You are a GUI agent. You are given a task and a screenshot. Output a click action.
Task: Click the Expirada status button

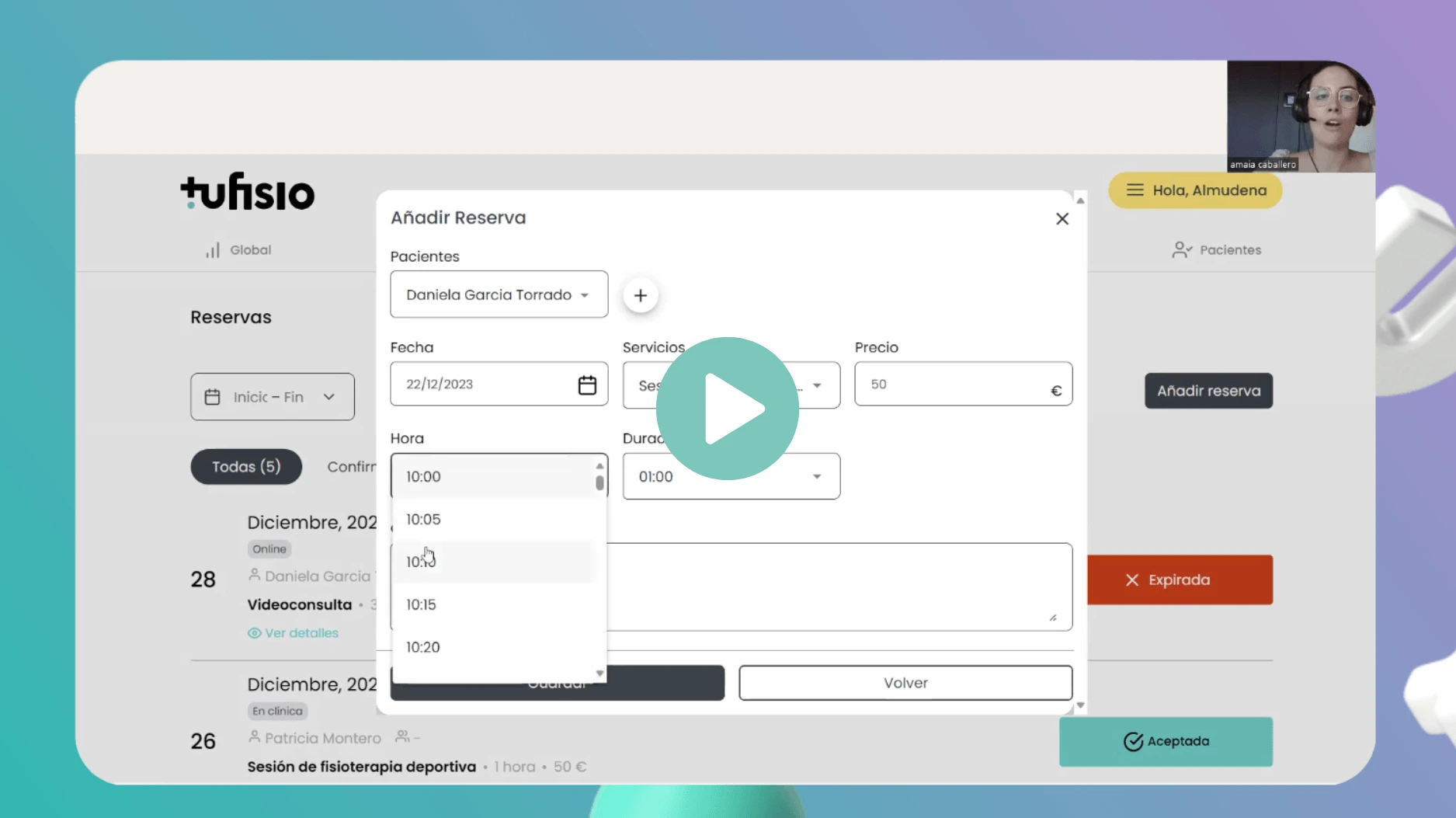[1180, 580]
